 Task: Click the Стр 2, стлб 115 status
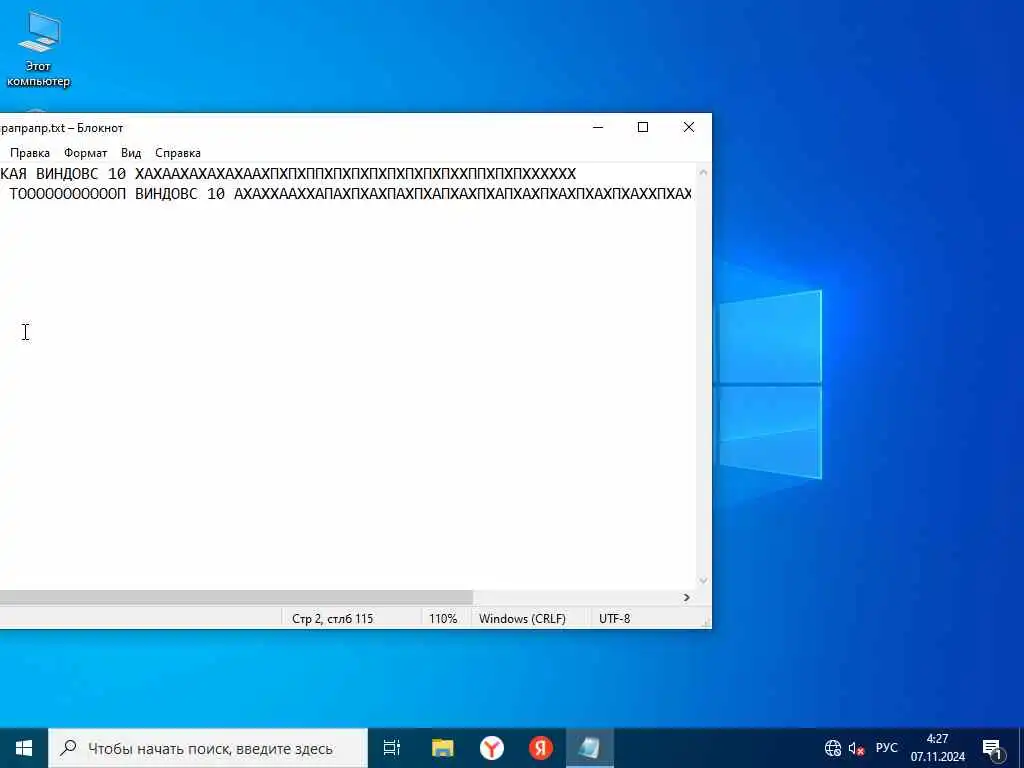(x=332, y=618)
